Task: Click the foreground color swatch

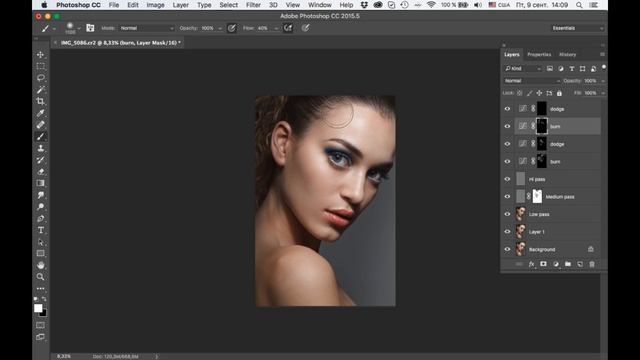Action: (38, 308)
